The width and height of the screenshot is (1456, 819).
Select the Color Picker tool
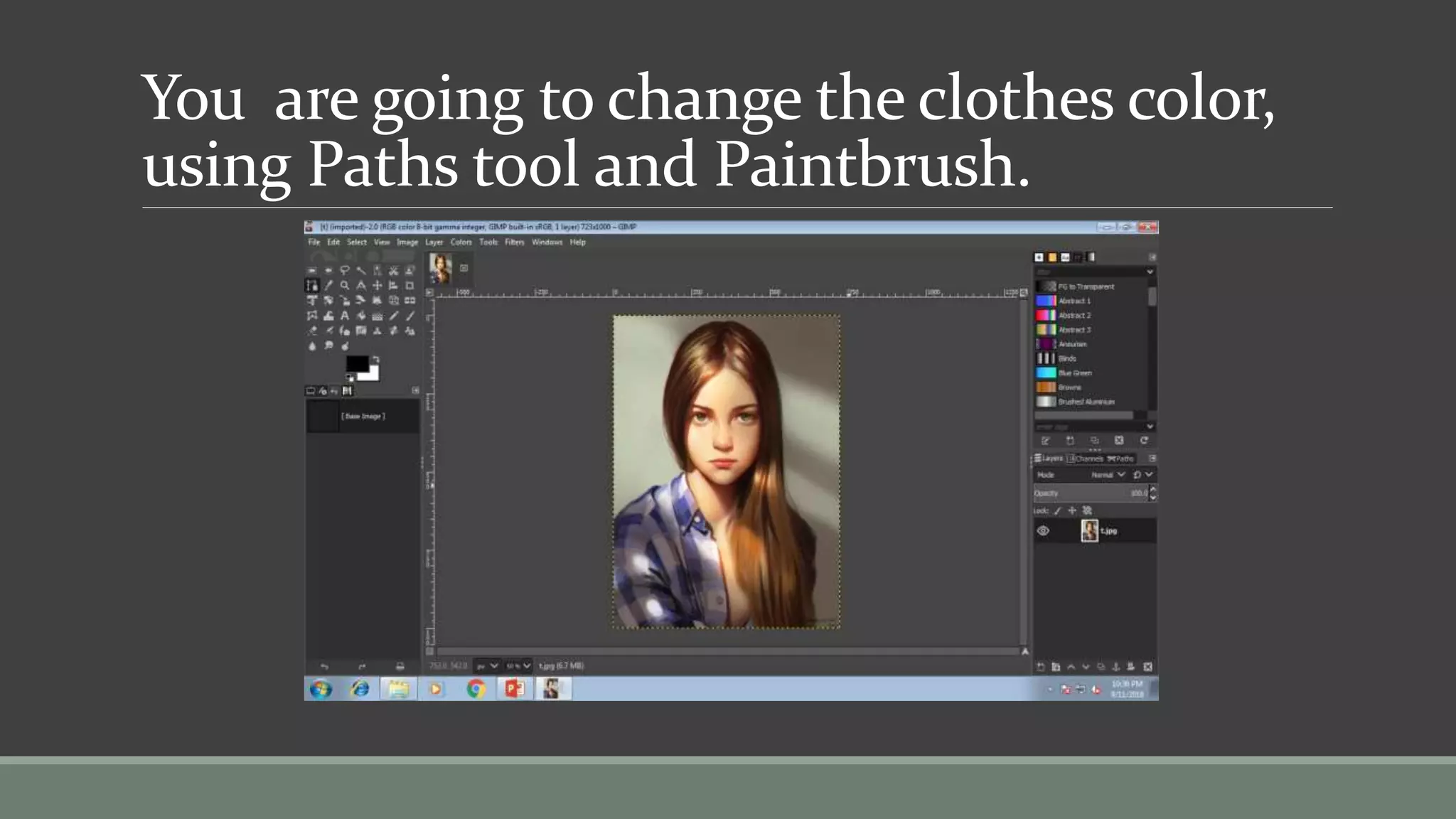(x=328, y=285)
